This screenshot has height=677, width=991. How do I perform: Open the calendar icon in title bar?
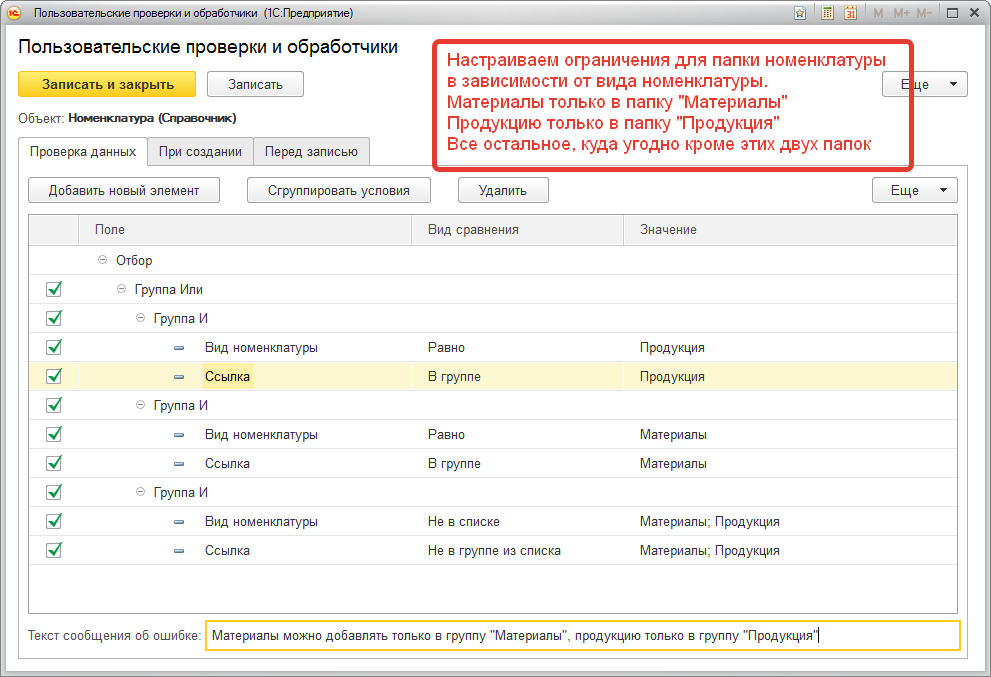point(851,13)
